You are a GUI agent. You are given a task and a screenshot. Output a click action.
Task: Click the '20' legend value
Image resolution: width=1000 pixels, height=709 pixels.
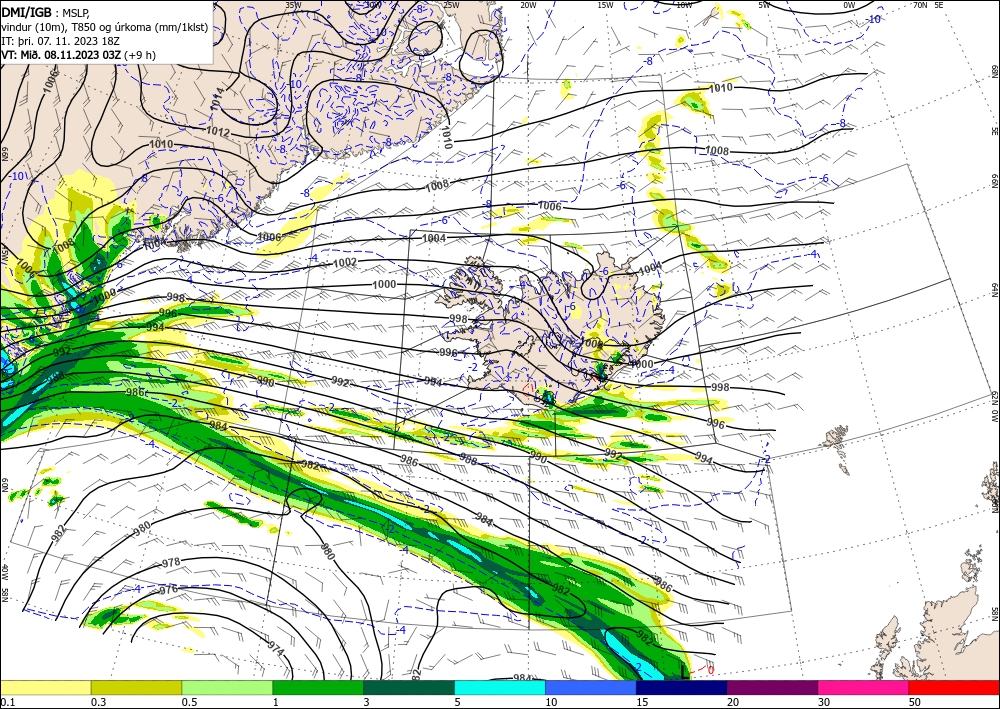[733, 702]
